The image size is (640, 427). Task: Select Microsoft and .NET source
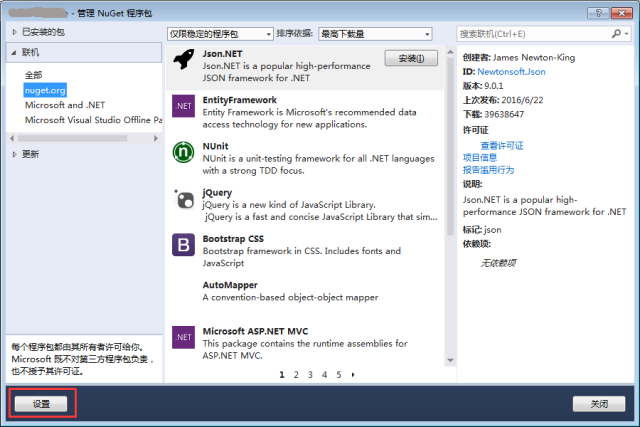65,105
